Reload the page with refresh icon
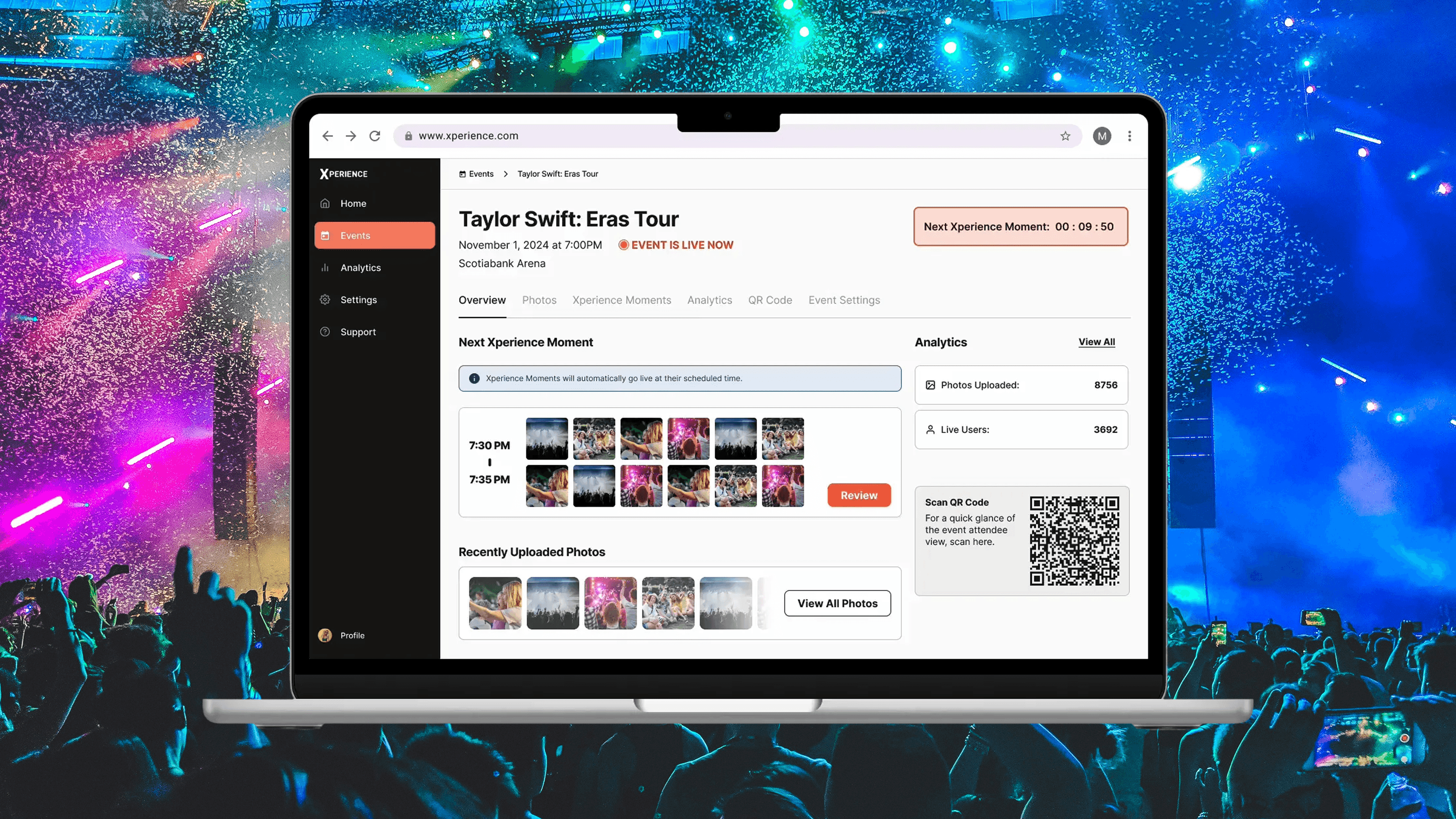The width and height of the screenshot is (1456, 819). [375, 136]
